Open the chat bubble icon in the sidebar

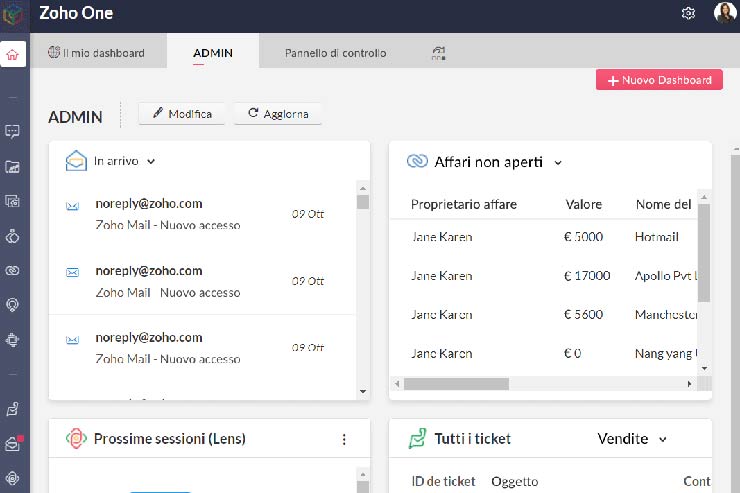[13, 131]
